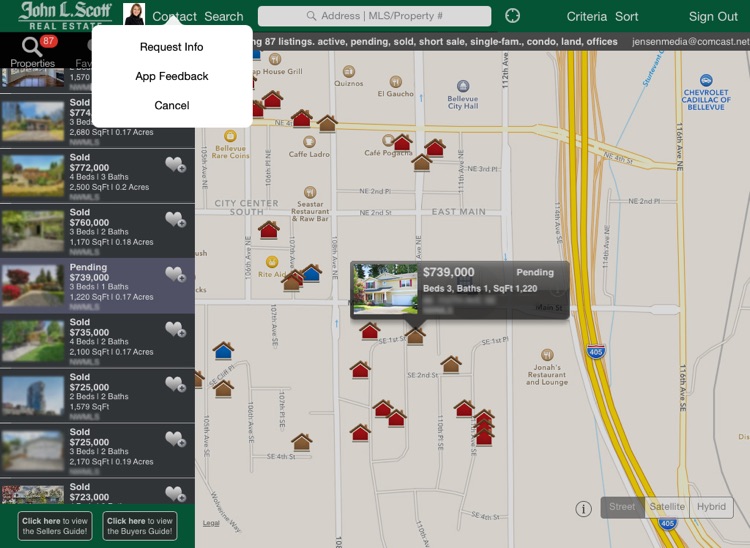Focus the Address MLS/Property search field
Screen dimensions: 750x548
coord(375,16)
